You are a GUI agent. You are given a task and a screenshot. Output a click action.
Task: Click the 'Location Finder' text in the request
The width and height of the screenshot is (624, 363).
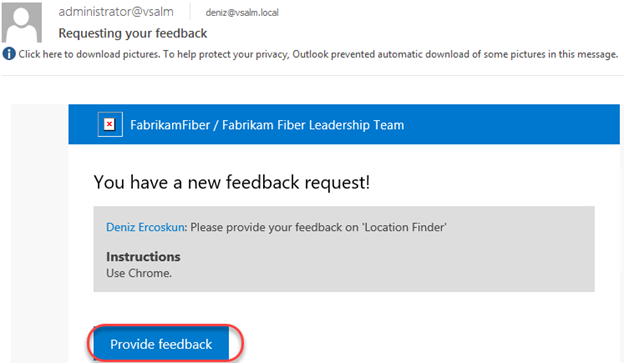404,227
